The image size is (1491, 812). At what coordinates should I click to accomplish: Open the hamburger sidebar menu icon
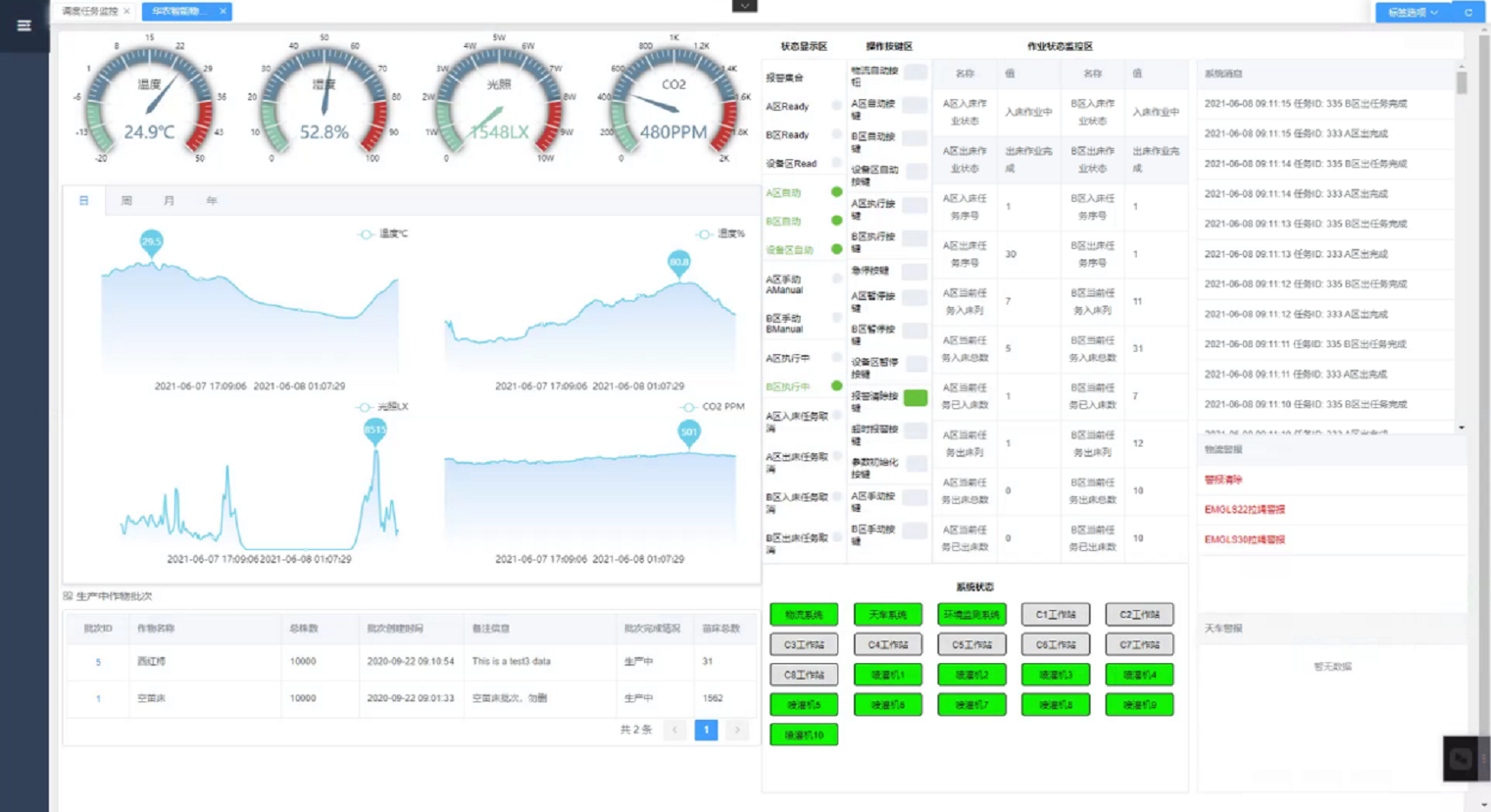(24, 25)
